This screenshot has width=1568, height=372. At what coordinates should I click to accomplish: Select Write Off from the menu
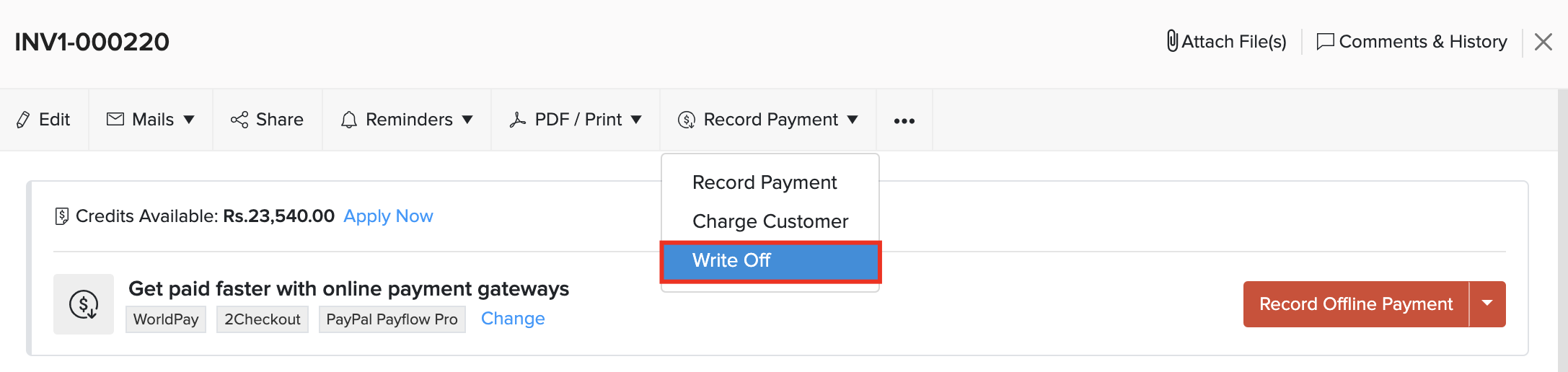pyautogui.click(x=731, y=260)
